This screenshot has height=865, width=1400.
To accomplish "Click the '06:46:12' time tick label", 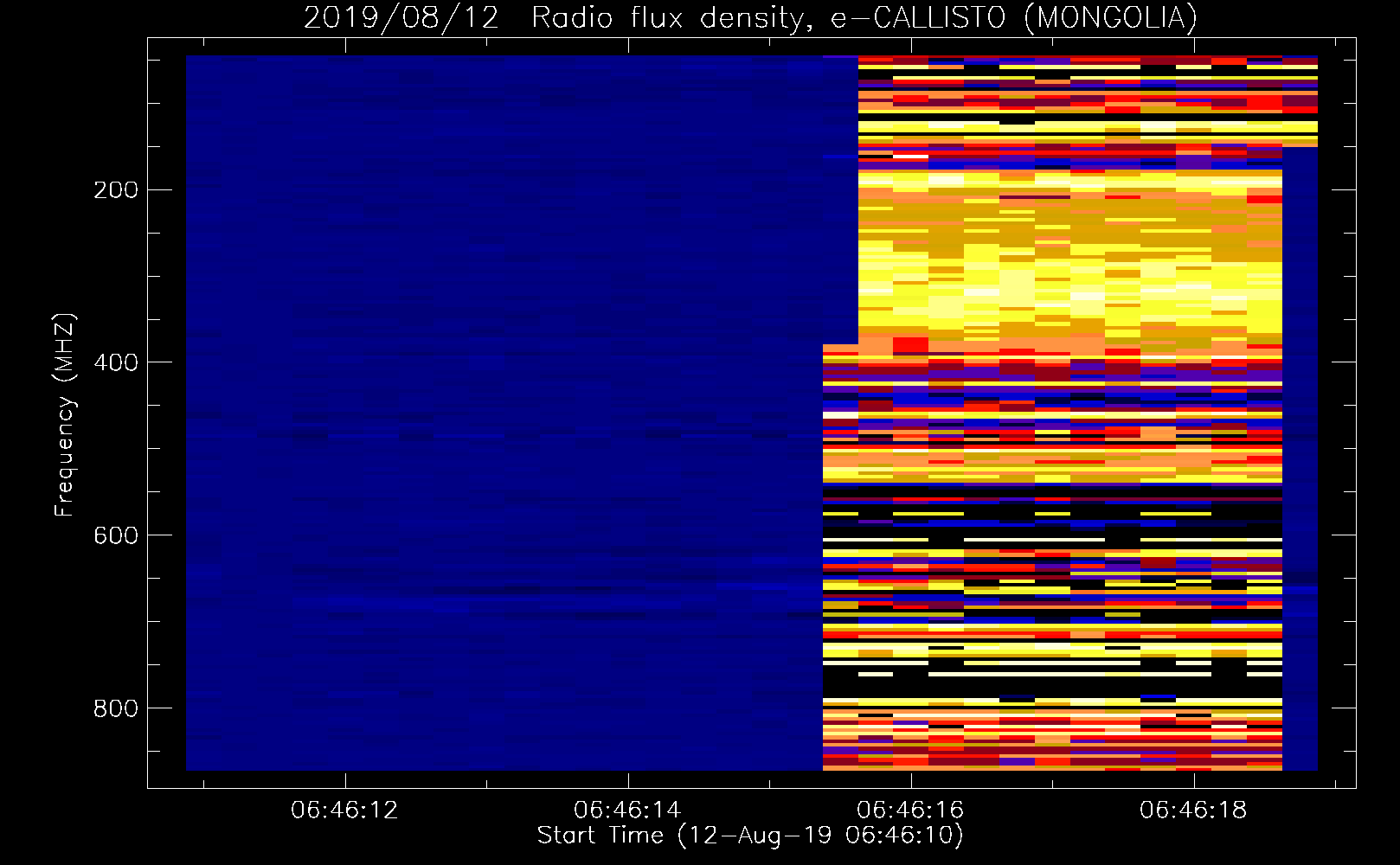I will pos(344,810).
